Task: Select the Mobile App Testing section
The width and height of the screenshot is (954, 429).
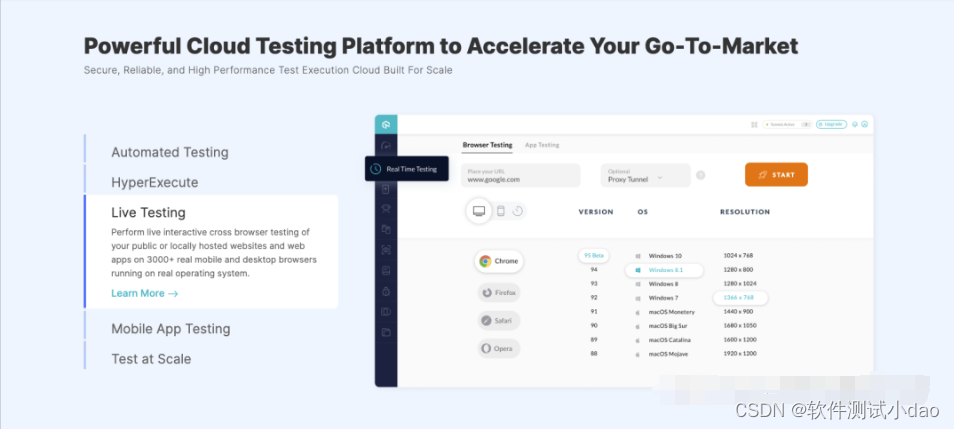Action: (171, 329)
